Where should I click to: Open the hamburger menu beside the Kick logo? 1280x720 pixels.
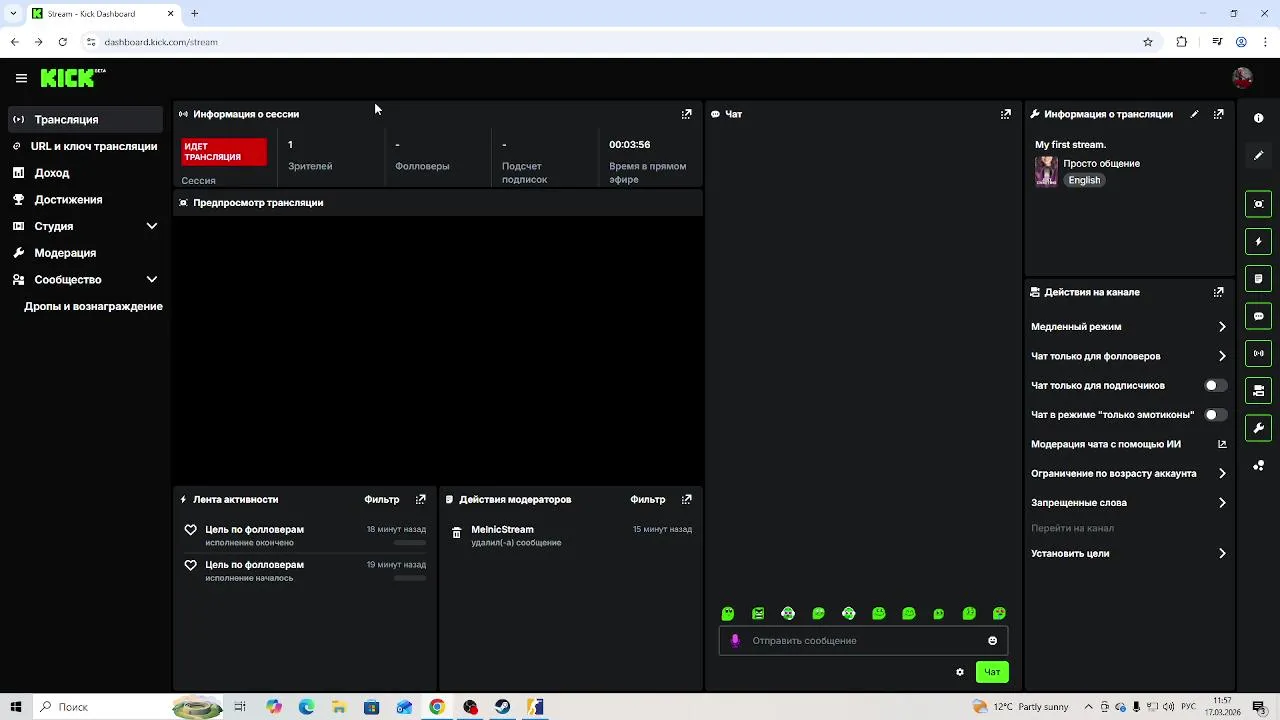pyautogui.click(x=21, y=78)
